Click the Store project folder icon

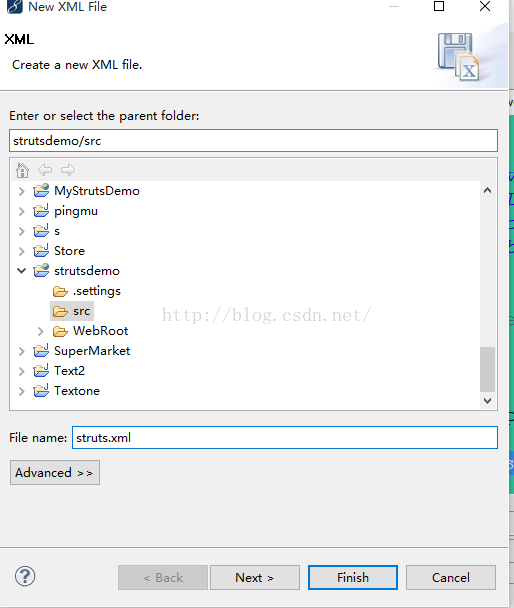click(x=41, y=251)
